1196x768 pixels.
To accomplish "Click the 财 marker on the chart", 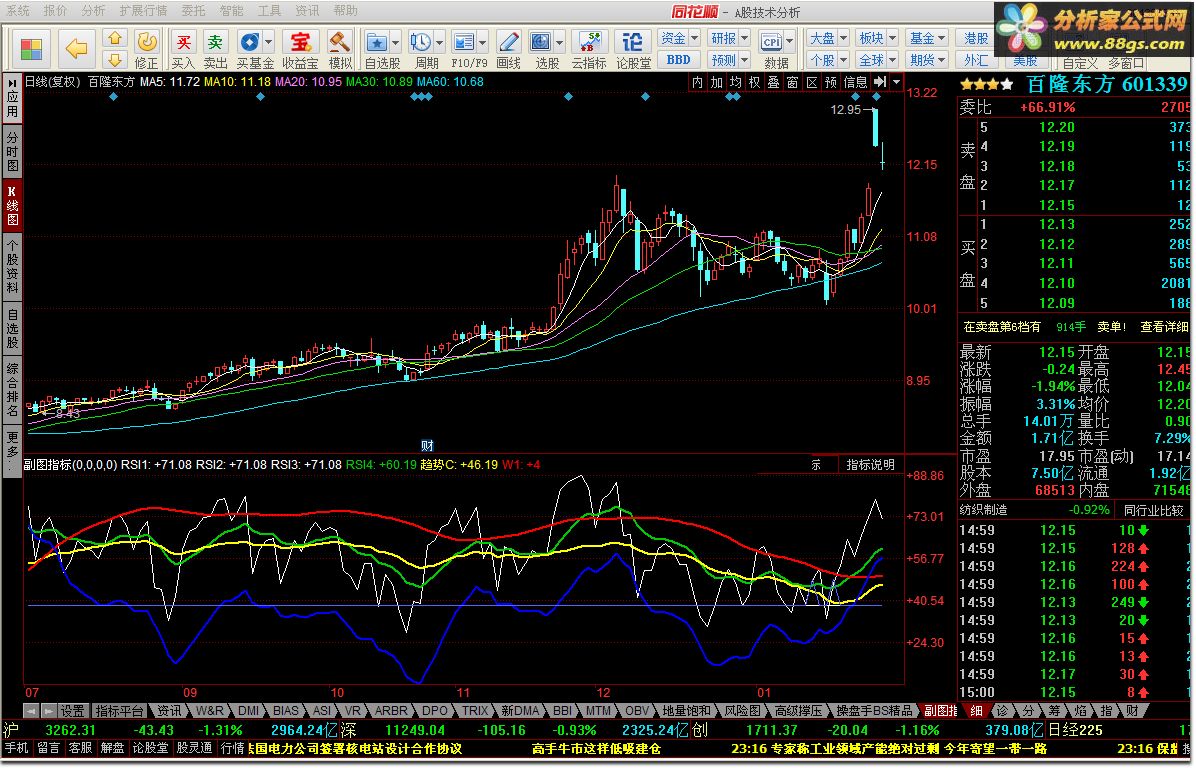I will click(x=427, y=445).
